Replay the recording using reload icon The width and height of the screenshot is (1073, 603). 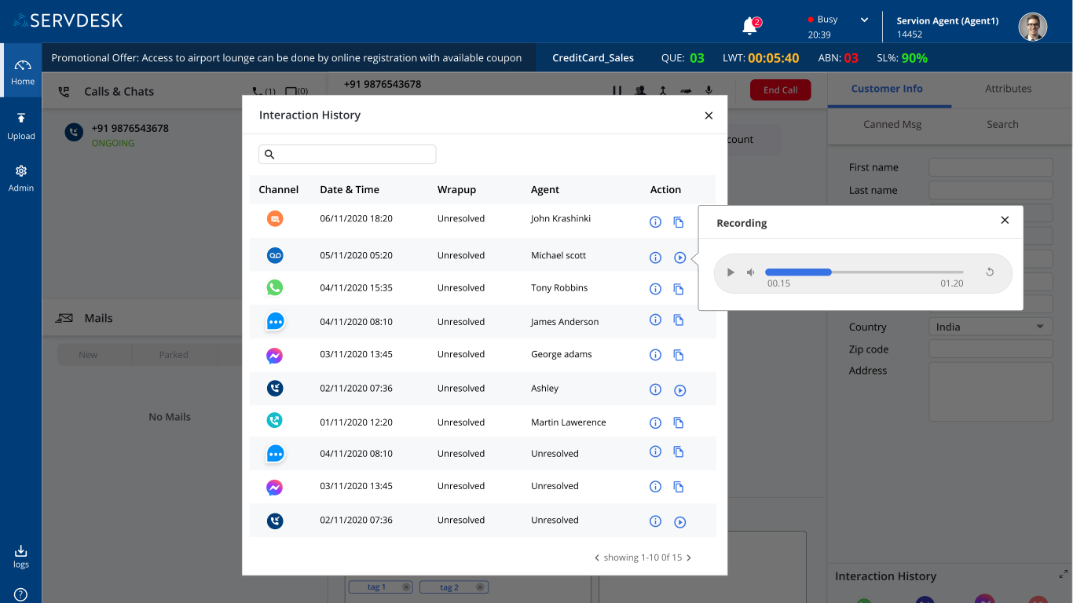pos(989,272)
